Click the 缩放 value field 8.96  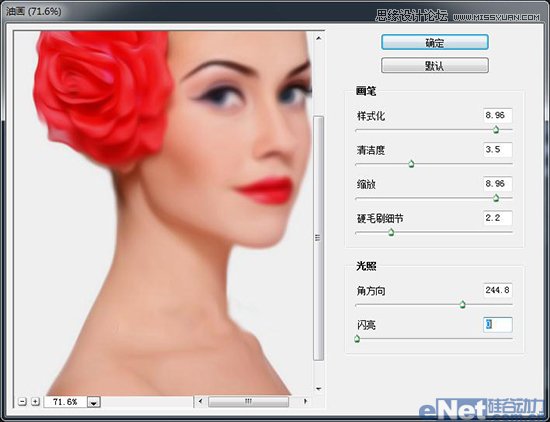point(498,183)
